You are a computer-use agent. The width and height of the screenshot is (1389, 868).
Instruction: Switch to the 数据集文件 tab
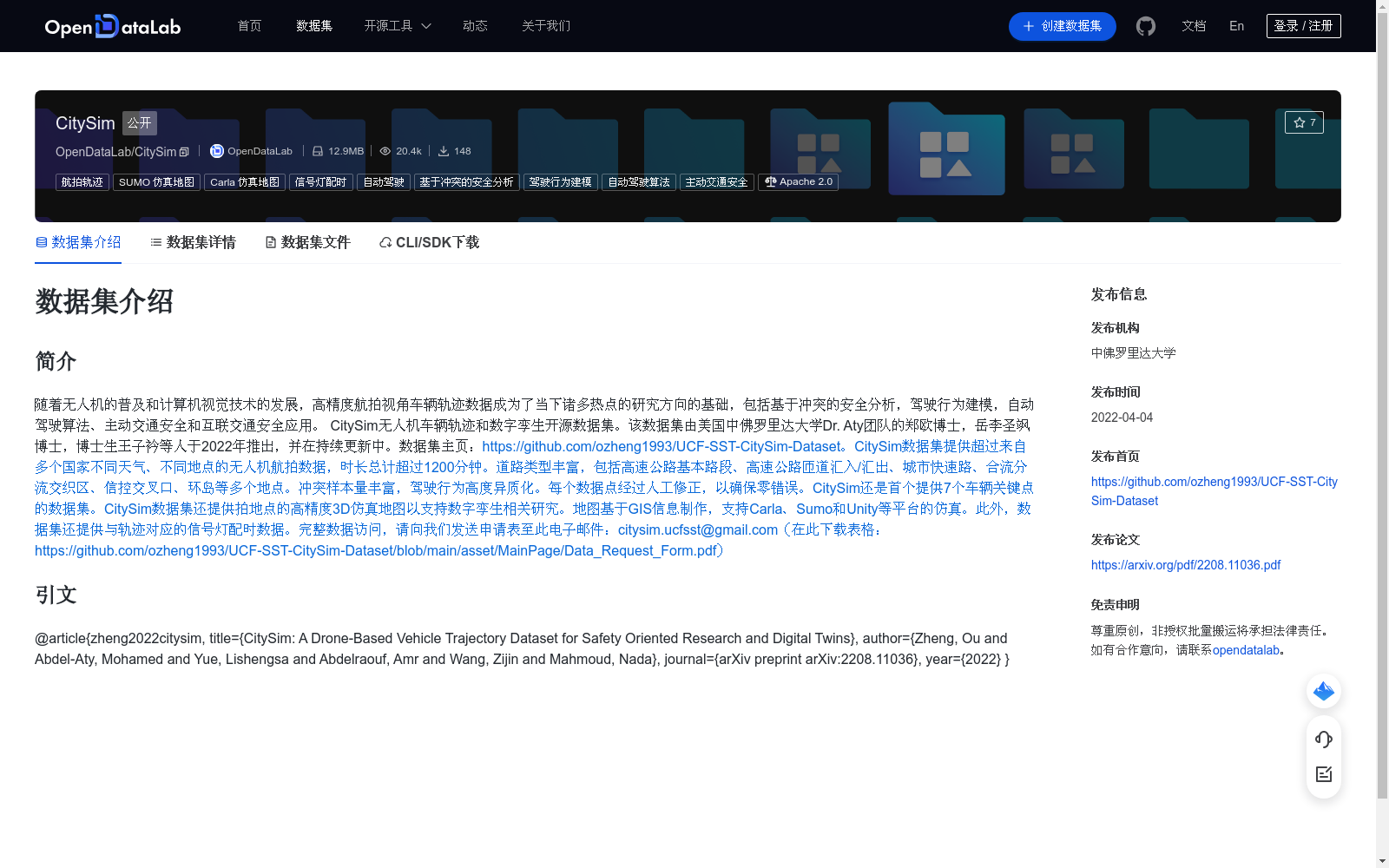[x=307, y=242]
